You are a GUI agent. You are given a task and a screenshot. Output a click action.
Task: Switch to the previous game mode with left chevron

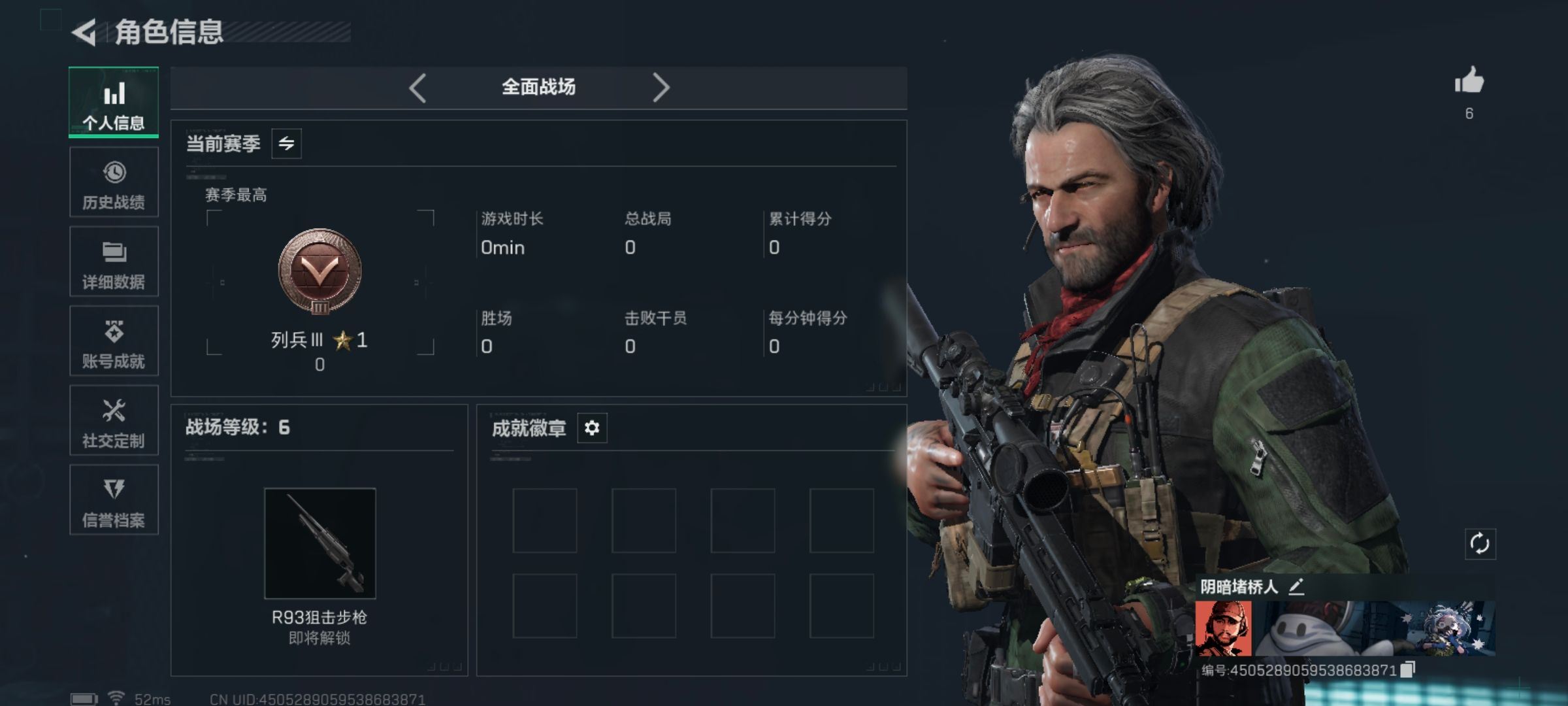coord(417,88)
